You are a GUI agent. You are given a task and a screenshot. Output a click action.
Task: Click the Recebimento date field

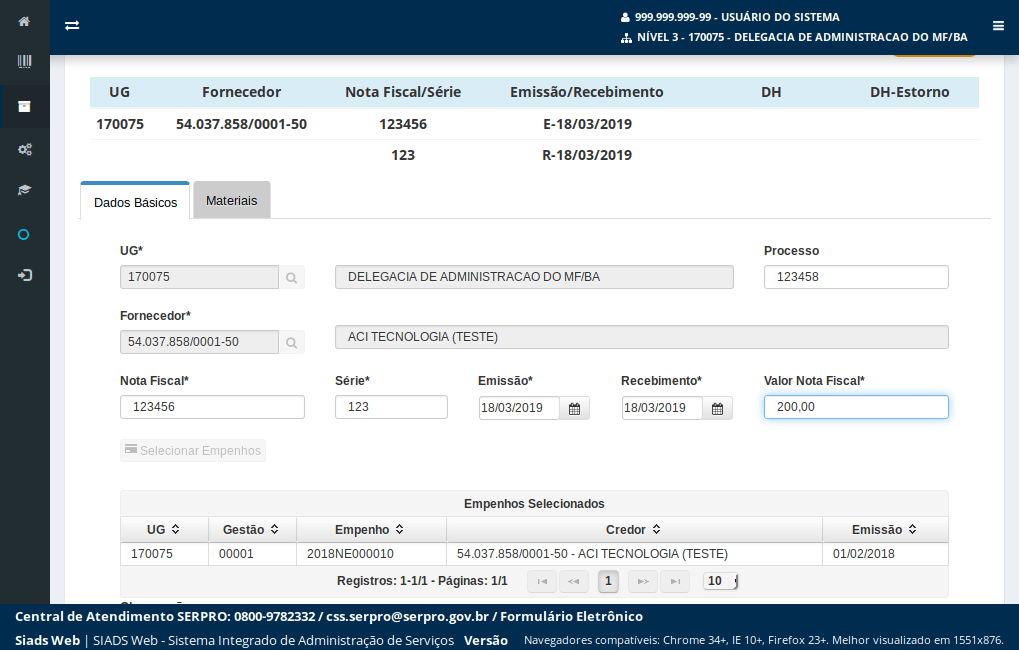click(662, 408)
